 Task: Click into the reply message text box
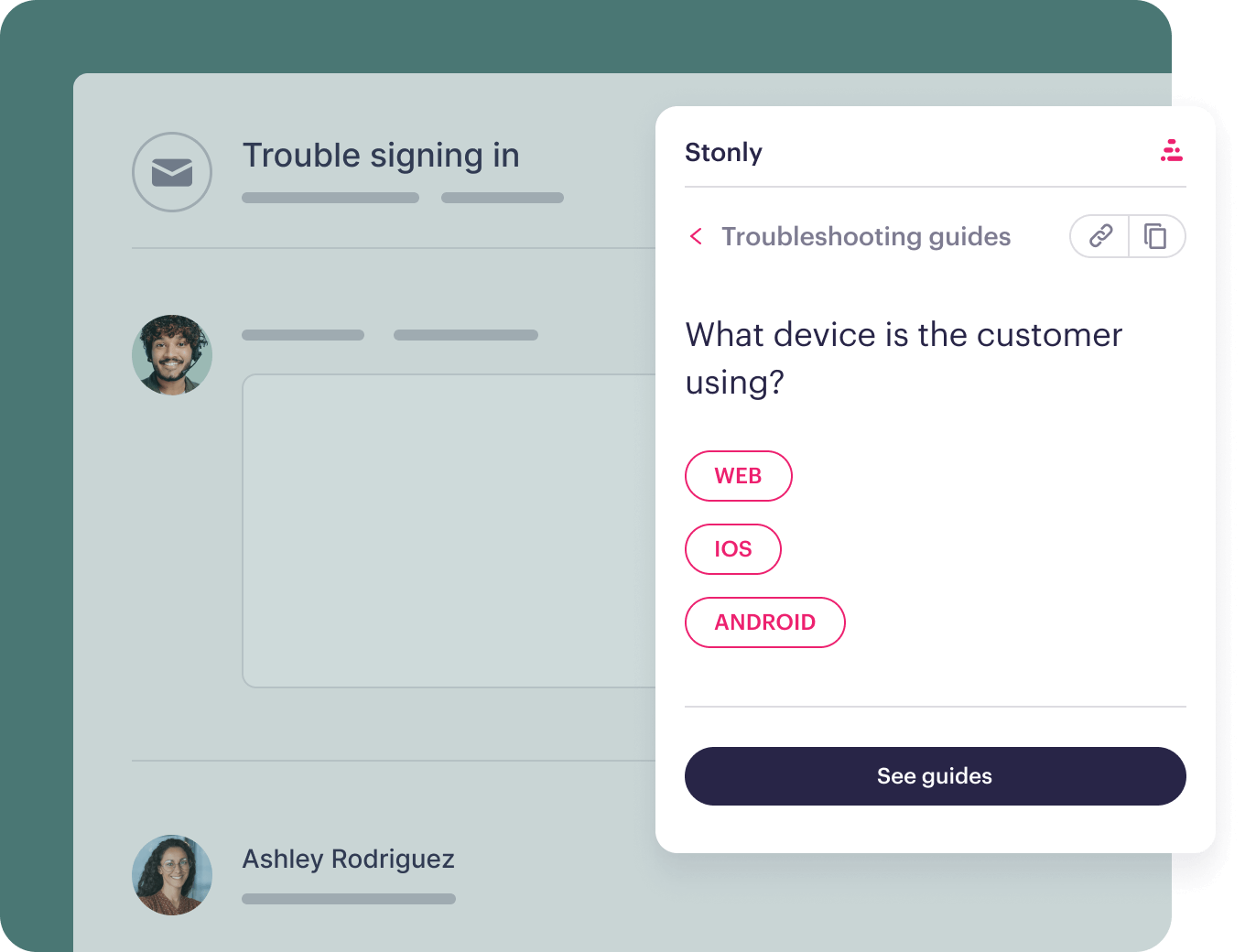point(449,531)
